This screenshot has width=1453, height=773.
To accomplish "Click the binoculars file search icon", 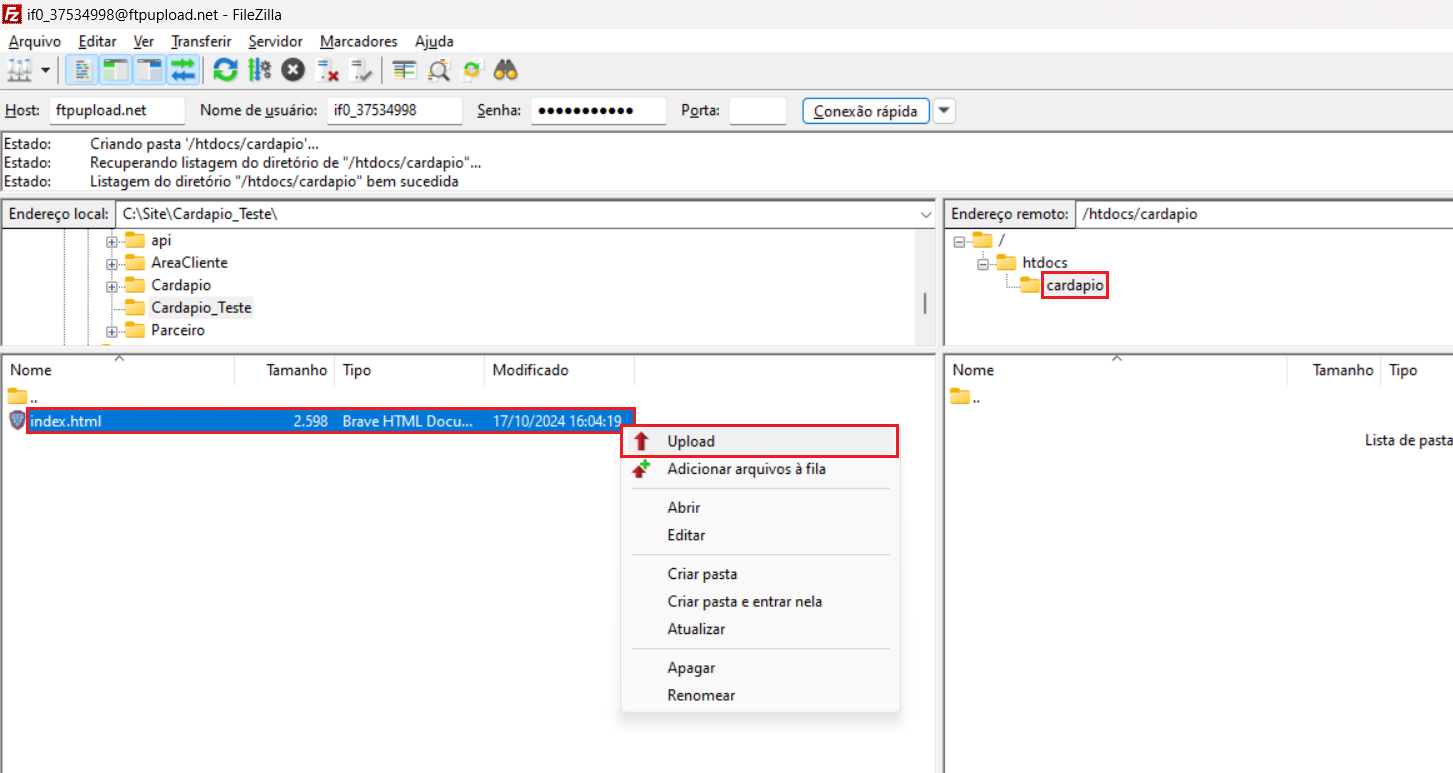I will (x=506, y=70).
